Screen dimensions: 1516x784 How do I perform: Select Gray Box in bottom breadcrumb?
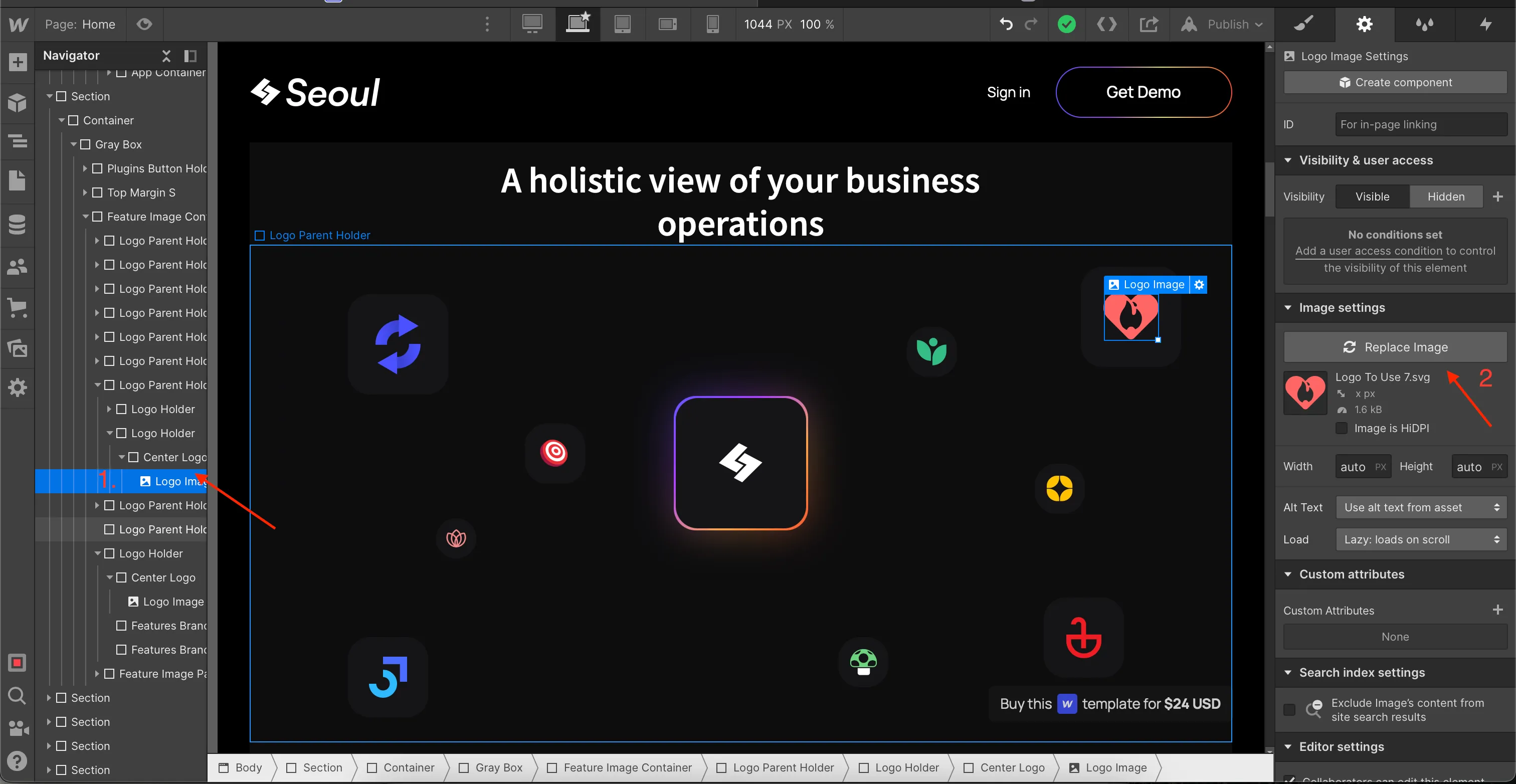coord(498,767)
